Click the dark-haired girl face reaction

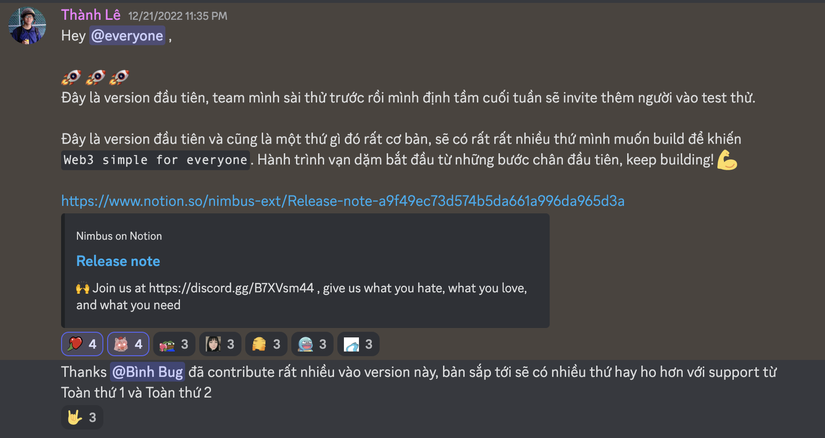coord(220,344)
